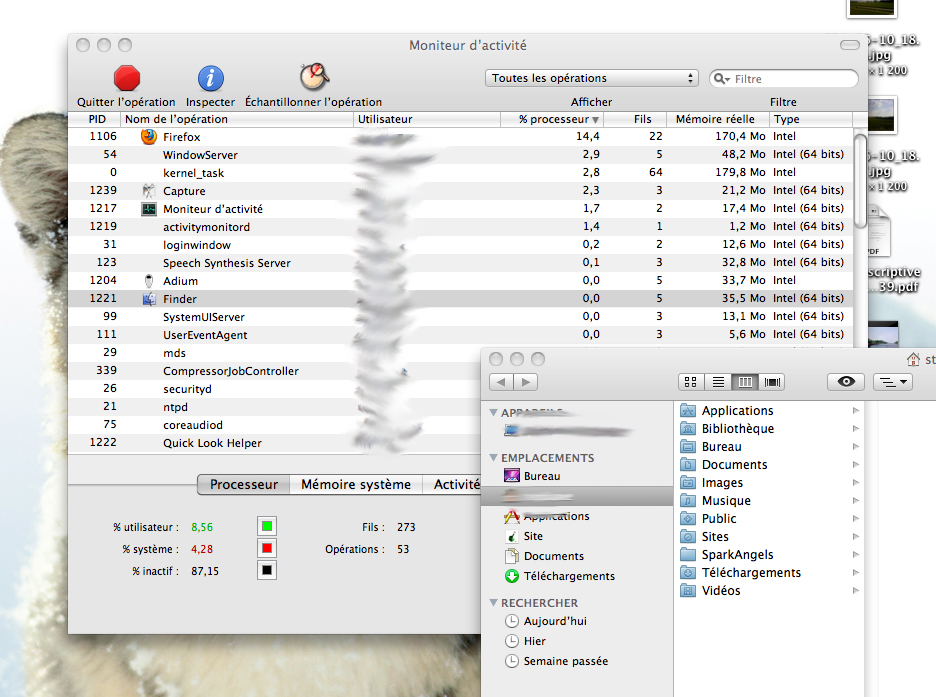Image resolution: width=936 pixels, height=697 pixels.
Task: Click the Quick Look eye button
Action: coord(846,382)
